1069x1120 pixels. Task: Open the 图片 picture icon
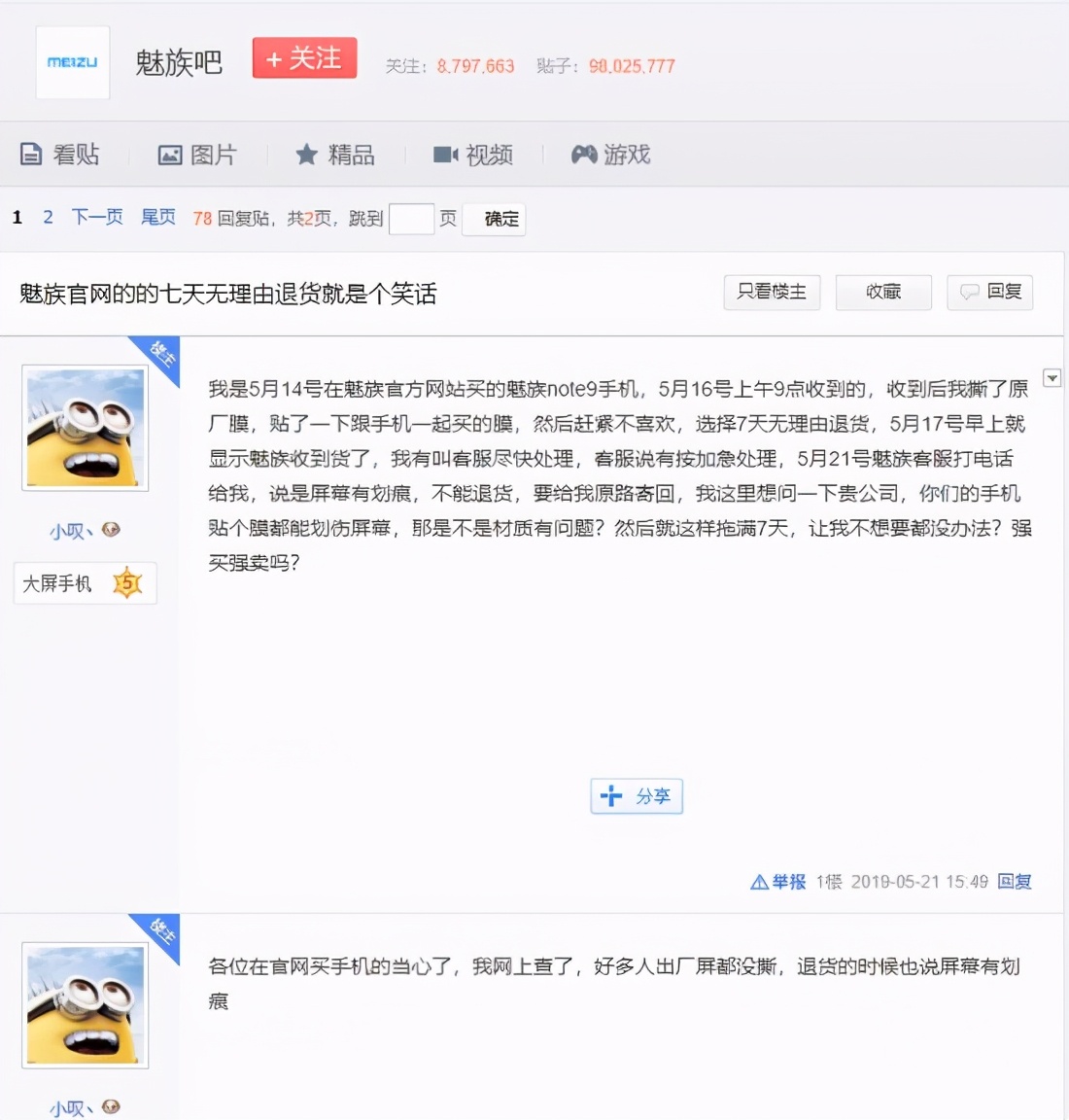pos(169,154)
